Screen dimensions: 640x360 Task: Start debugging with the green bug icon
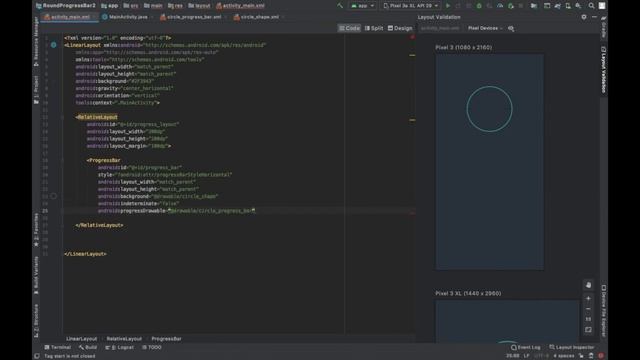tap(479, 6)
